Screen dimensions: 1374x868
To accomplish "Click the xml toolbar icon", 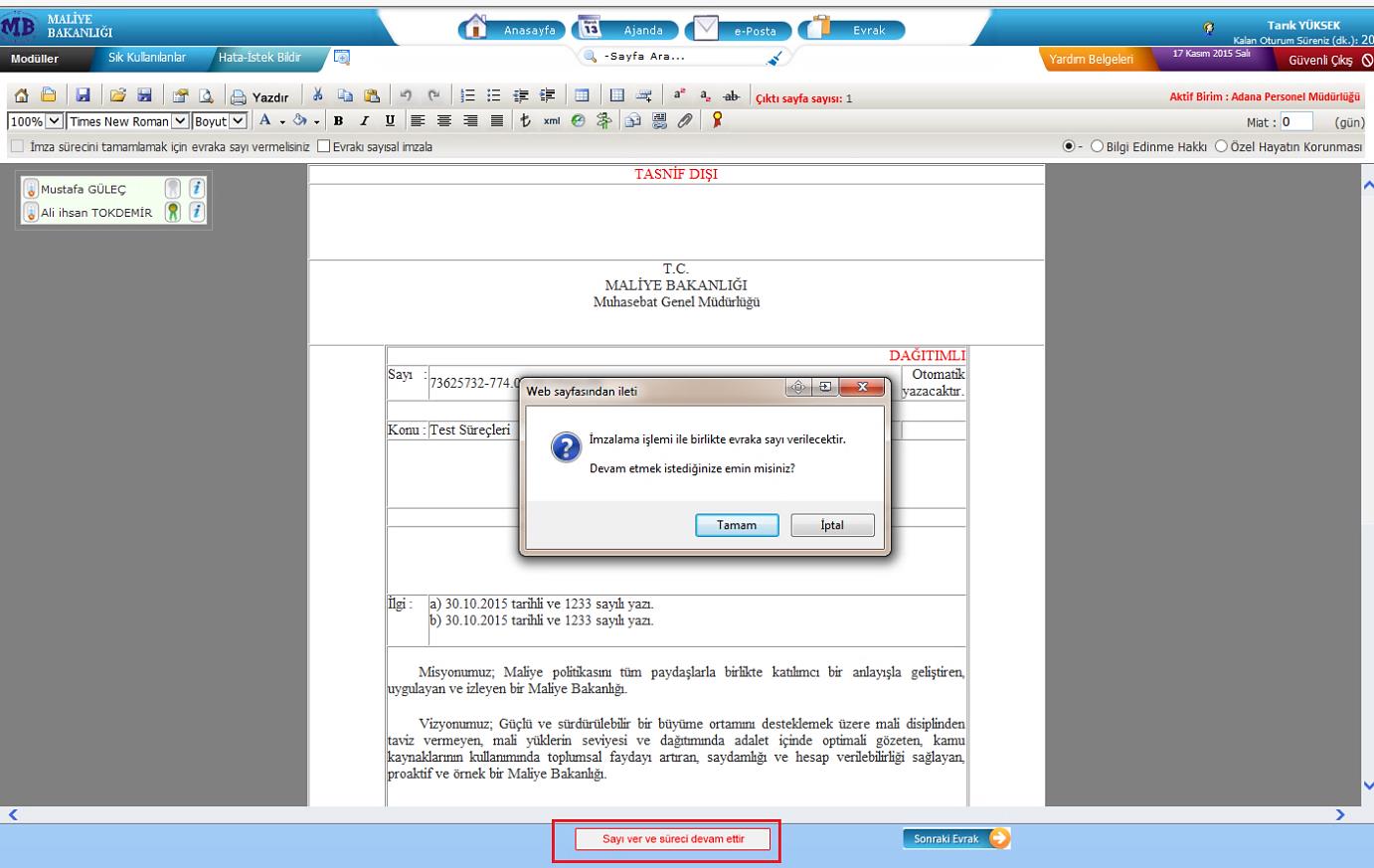I will [x=552, y=120].
